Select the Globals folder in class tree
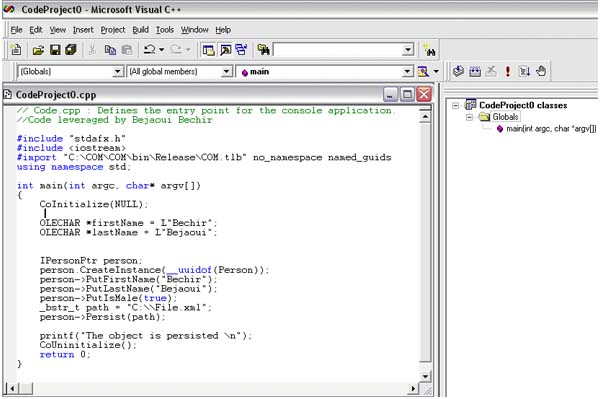The width and height of the screenshot is (600, 399). 505,117
